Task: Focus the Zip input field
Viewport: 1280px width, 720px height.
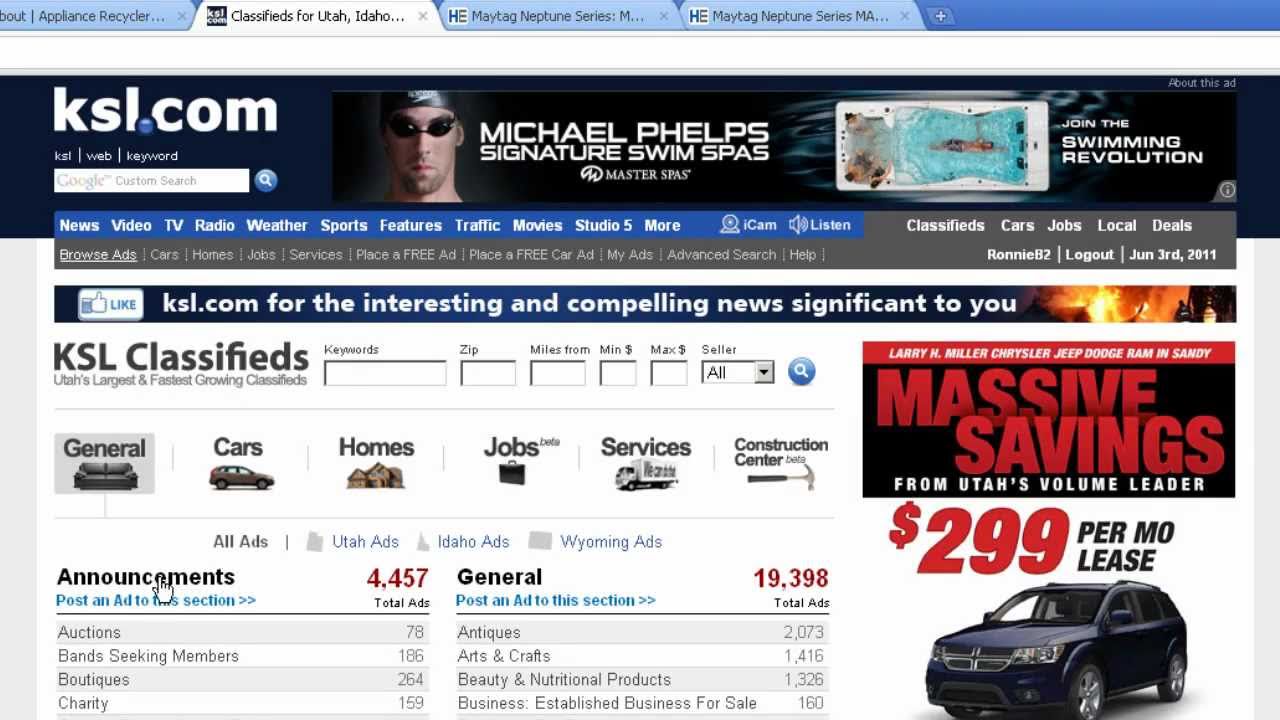Action: coord(488,373)
